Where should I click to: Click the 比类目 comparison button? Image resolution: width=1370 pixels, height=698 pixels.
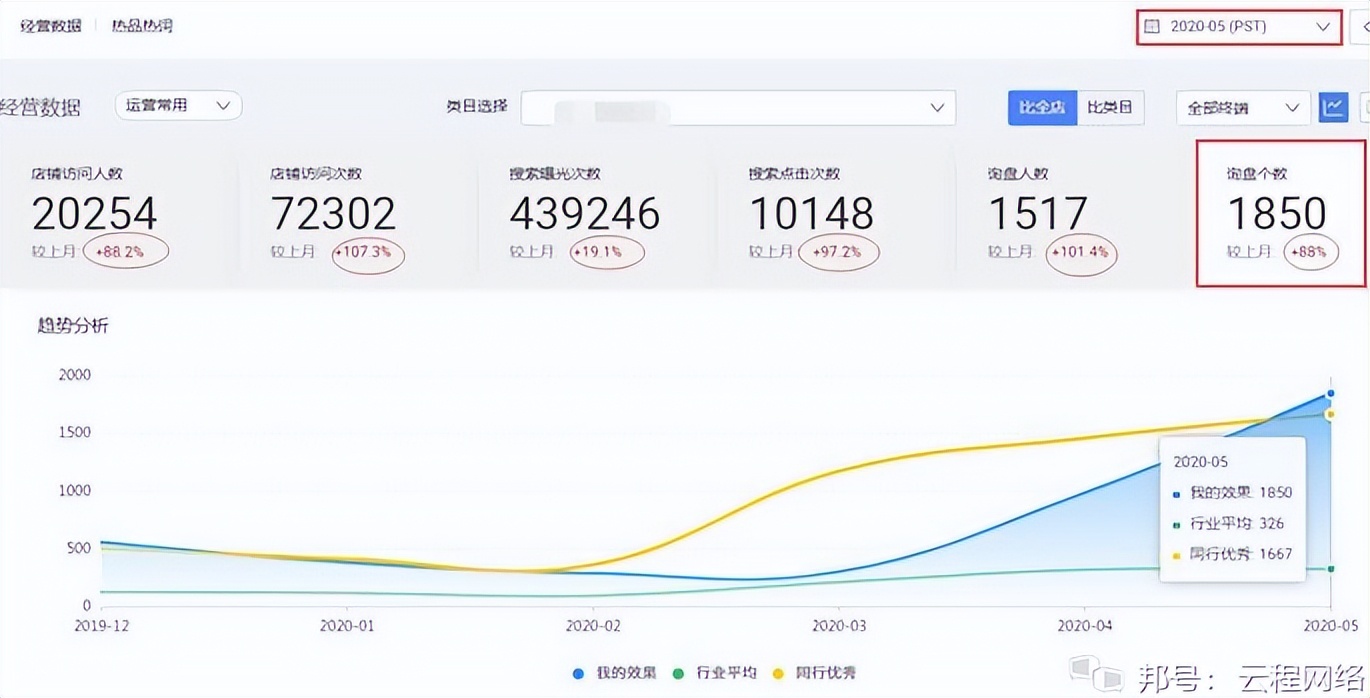pyautogui.click(x=1110, y=107)
